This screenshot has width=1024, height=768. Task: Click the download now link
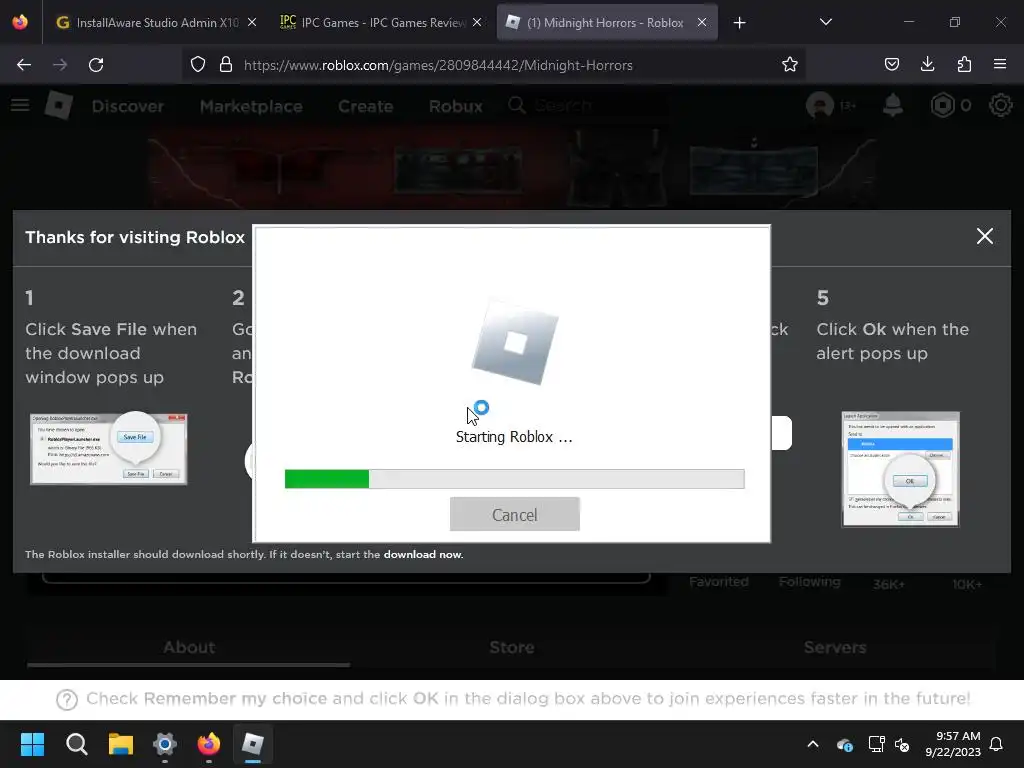click(x=423, y=554)
